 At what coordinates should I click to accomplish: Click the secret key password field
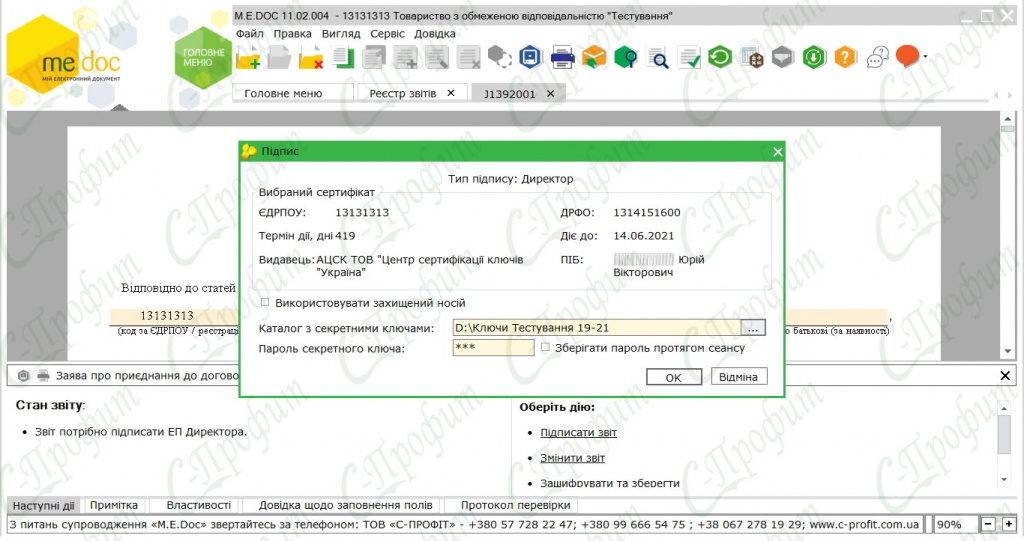[x=493, y=348]
